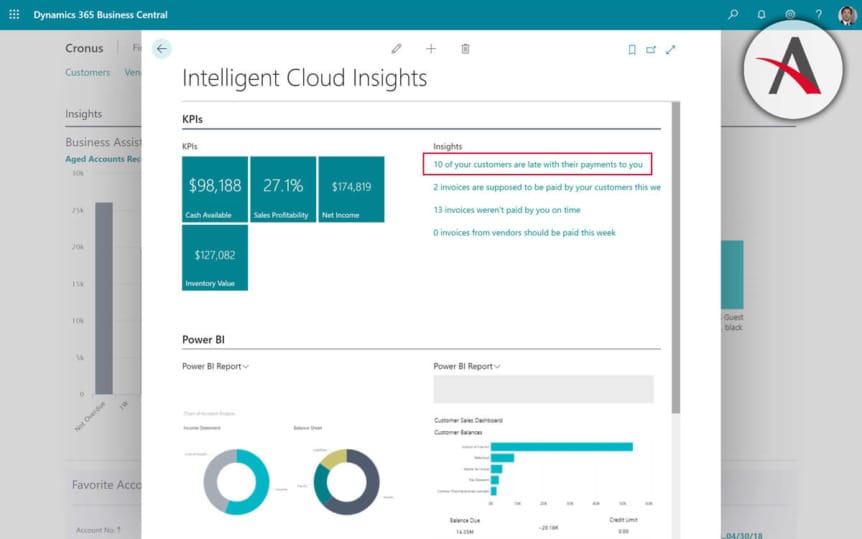The height and width of the screenshot is (539, 862).
Task: Click the gray placeholder box under Power BI Report
Action: tap(544, 389)
